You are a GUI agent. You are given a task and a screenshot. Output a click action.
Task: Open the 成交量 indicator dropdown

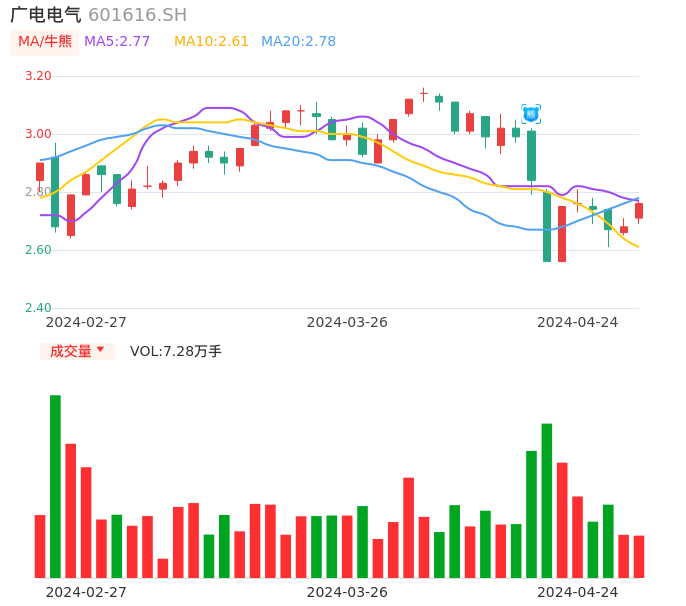point(77,351)
